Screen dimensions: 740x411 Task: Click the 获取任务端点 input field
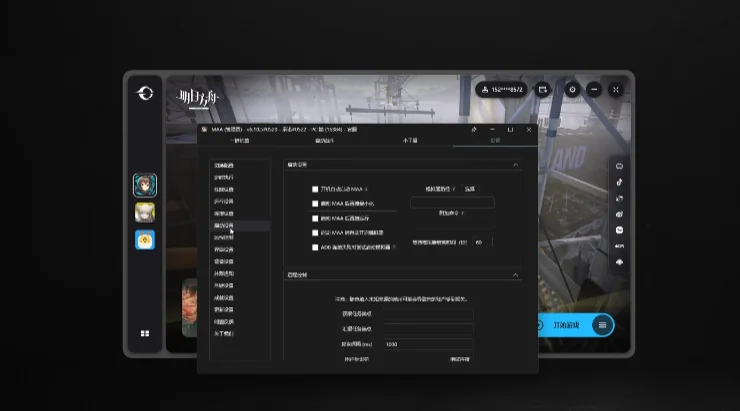point(428,314)
